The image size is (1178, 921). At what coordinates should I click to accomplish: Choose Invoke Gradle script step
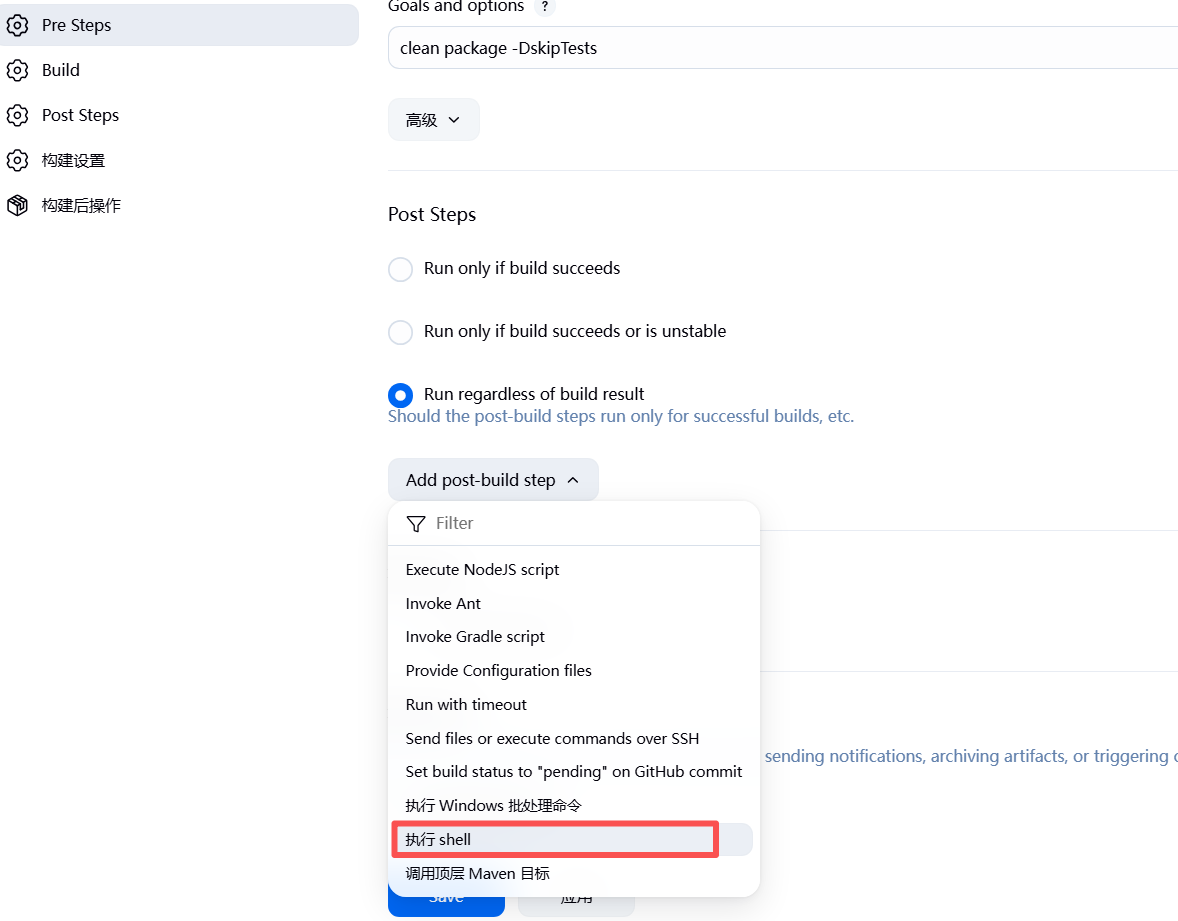point(574,636)
